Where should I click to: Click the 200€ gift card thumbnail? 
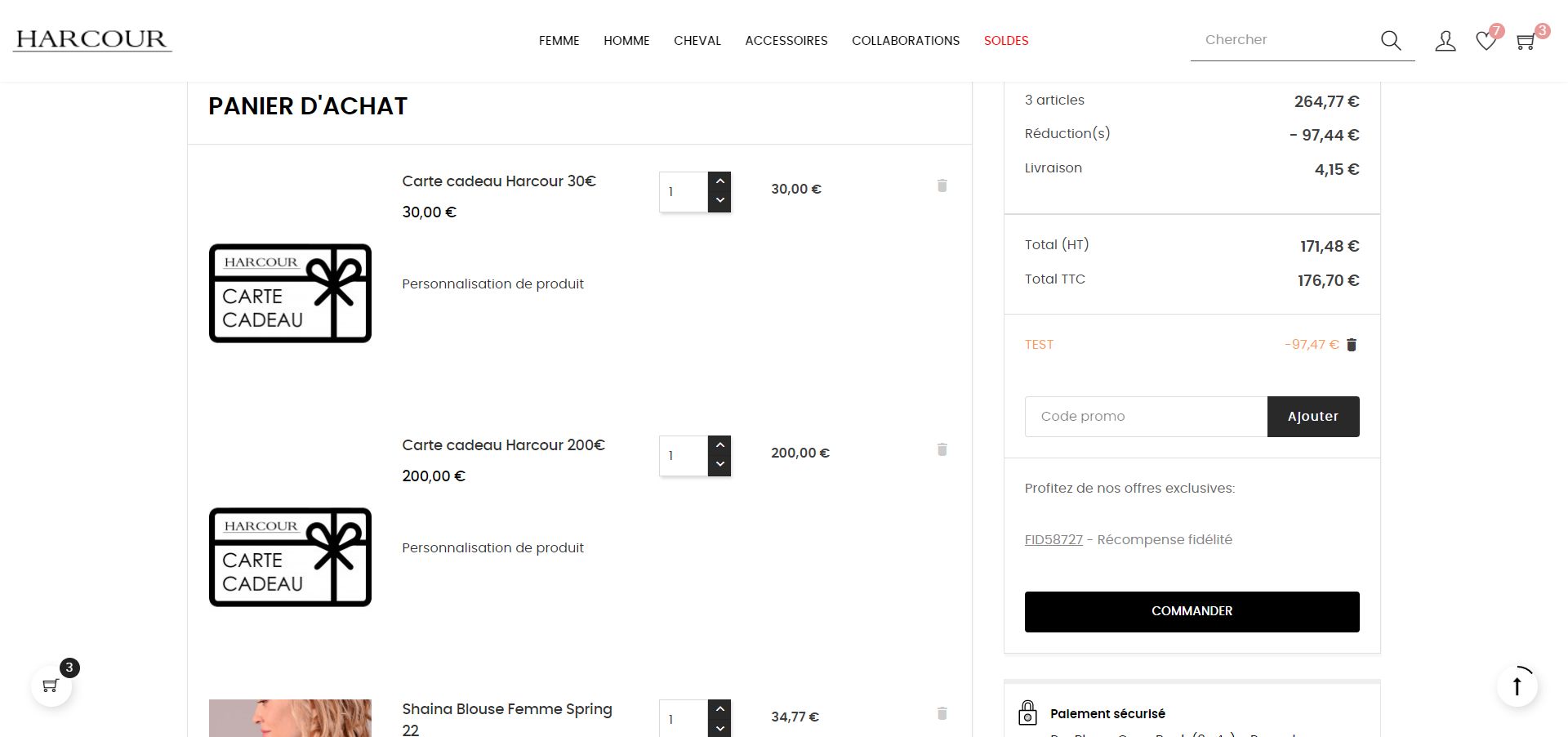pyautogui.click(x=290, y=557)
